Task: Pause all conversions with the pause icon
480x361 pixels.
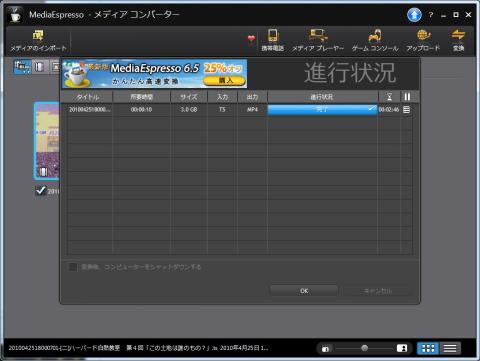Action: coord(407,97)
